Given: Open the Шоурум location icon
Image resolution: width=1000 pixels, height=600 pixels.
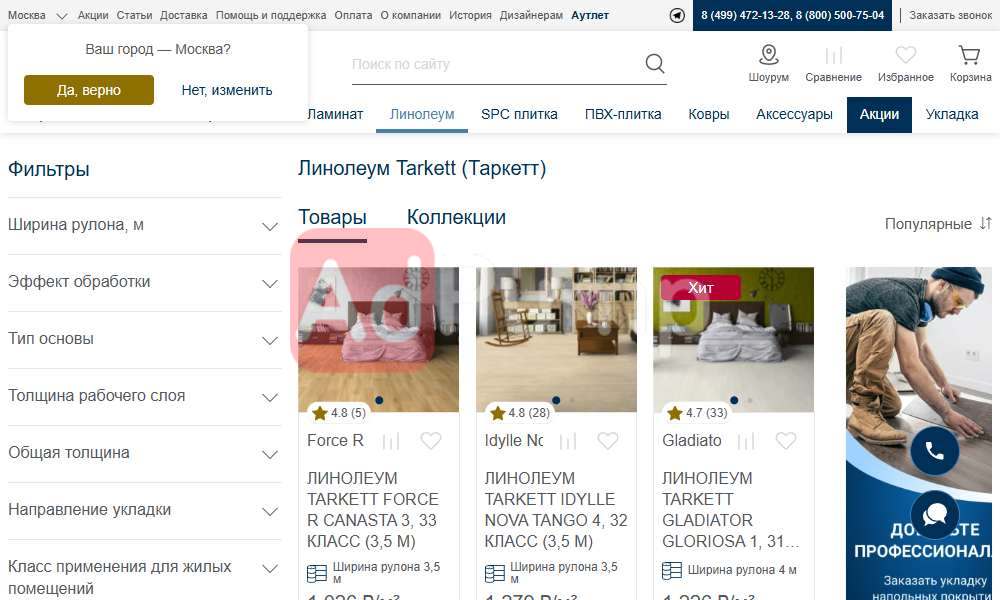Looking at the screenshot, I should pos(768,55).
